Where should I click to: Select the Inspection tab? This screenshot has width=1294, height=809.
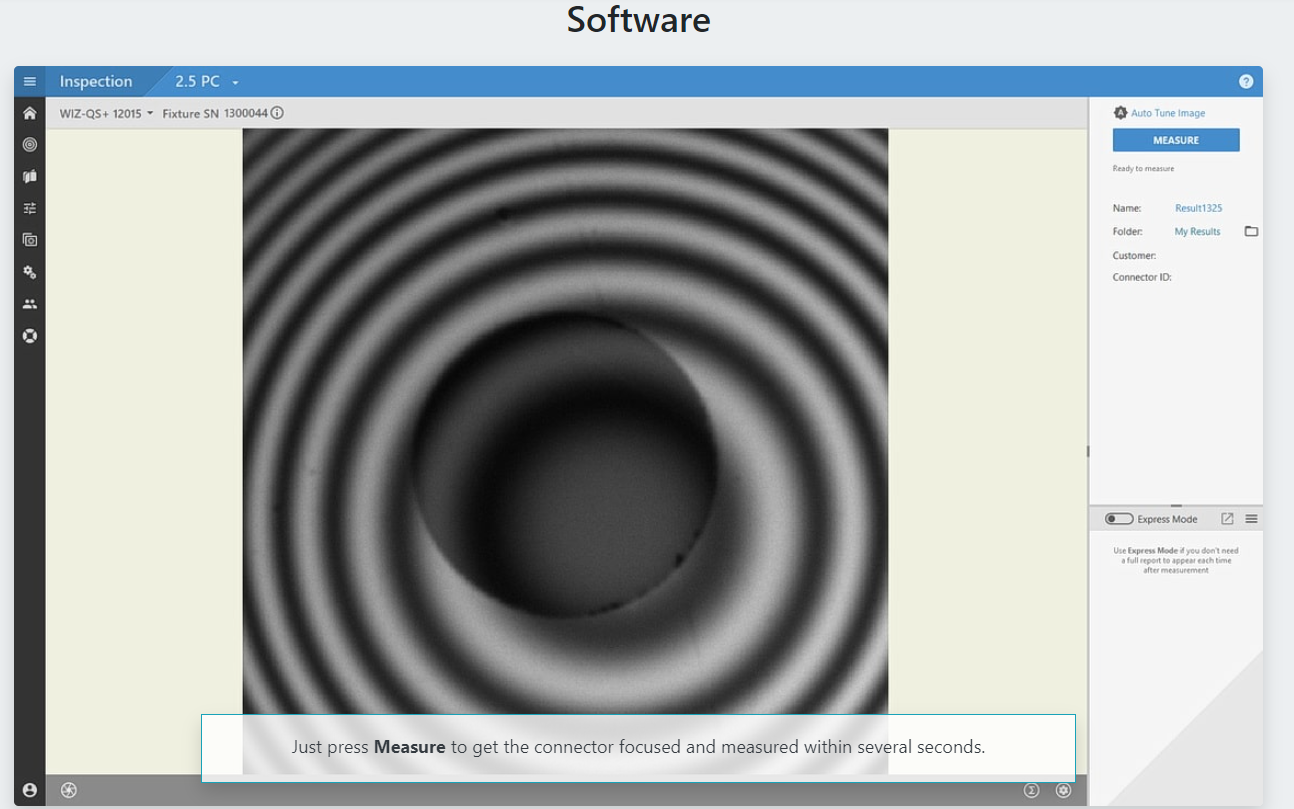click(96, 82)
